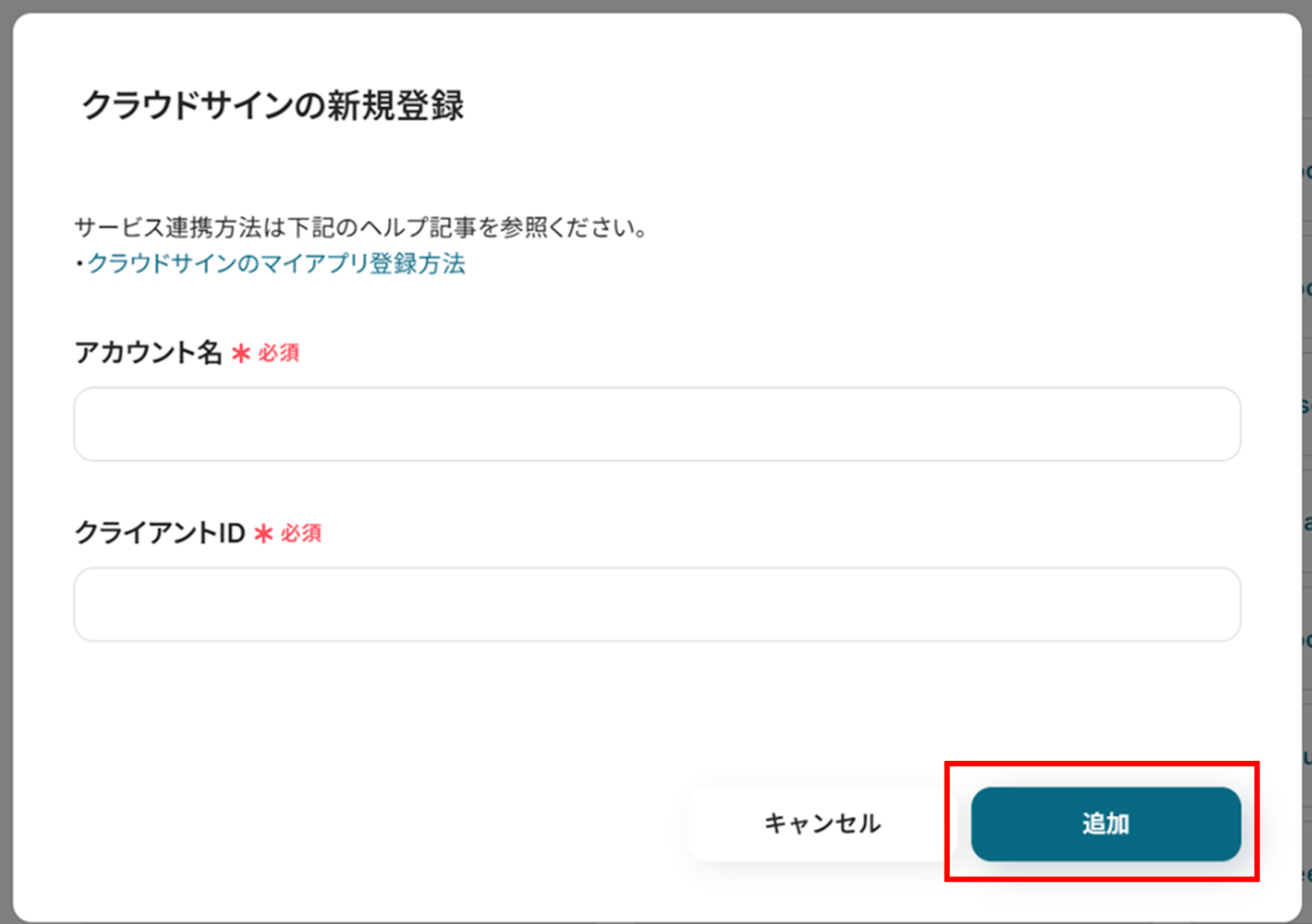Click the 必須 marker next to クライアントID
This screenshot has height=924, width=1312.
(x=301, y=534)
